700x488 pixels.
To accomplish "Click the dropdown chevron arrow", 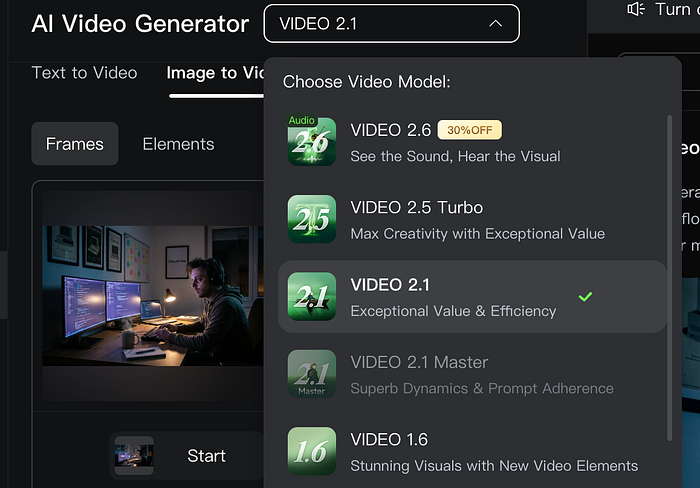I will pos(496,23).
